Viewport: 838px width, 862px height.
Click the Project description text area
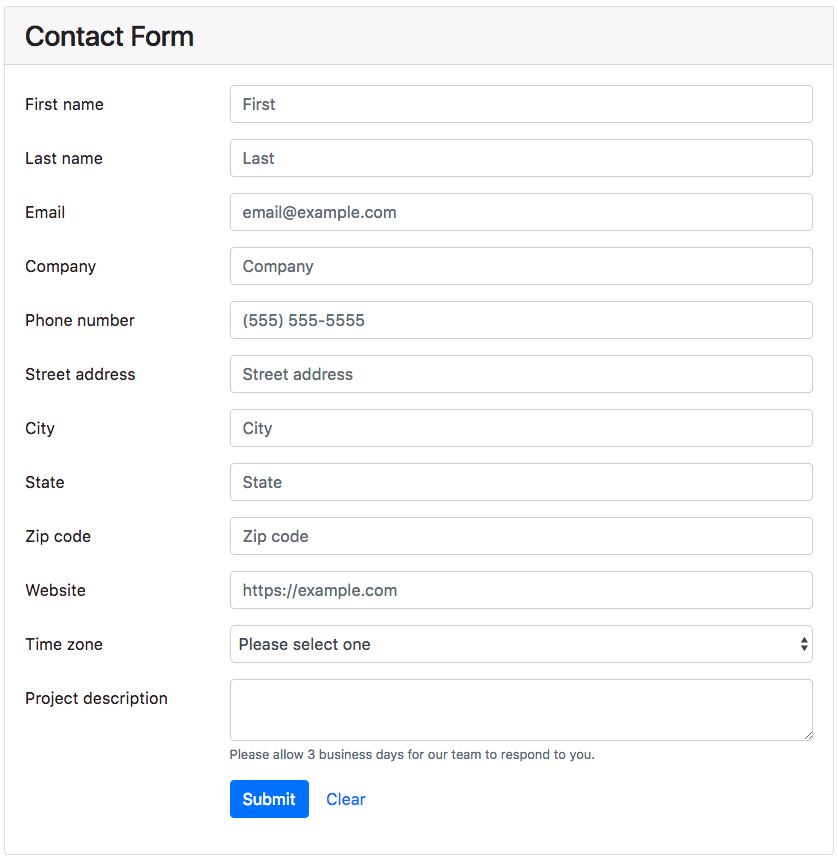pos(521,710)
